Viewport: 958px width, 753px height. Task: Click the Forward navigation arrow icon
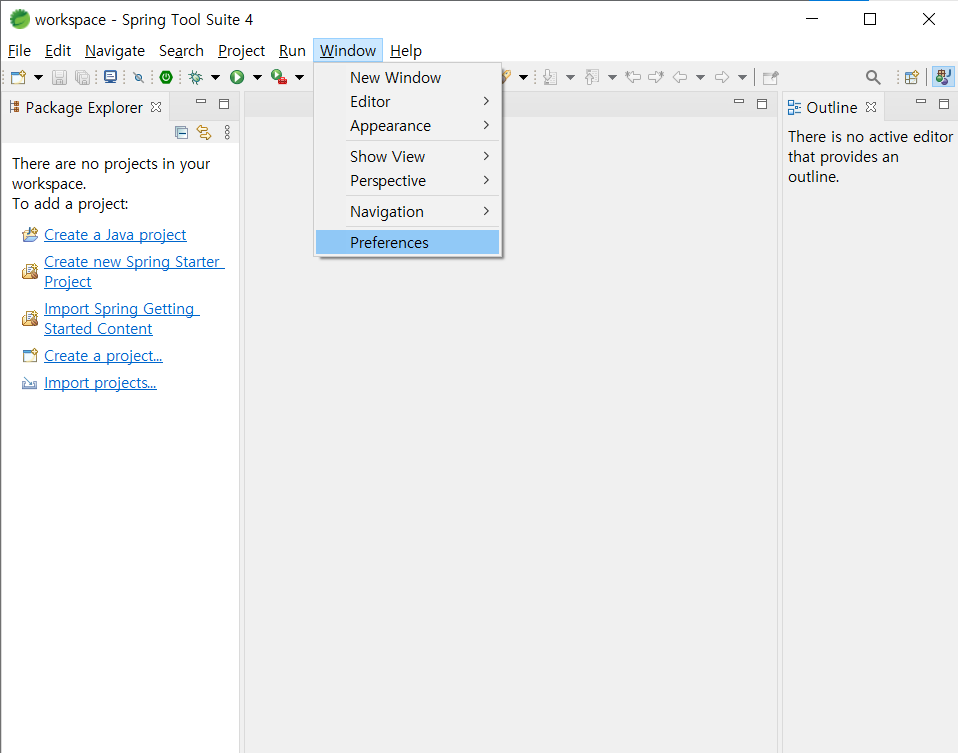coord(722,77)
